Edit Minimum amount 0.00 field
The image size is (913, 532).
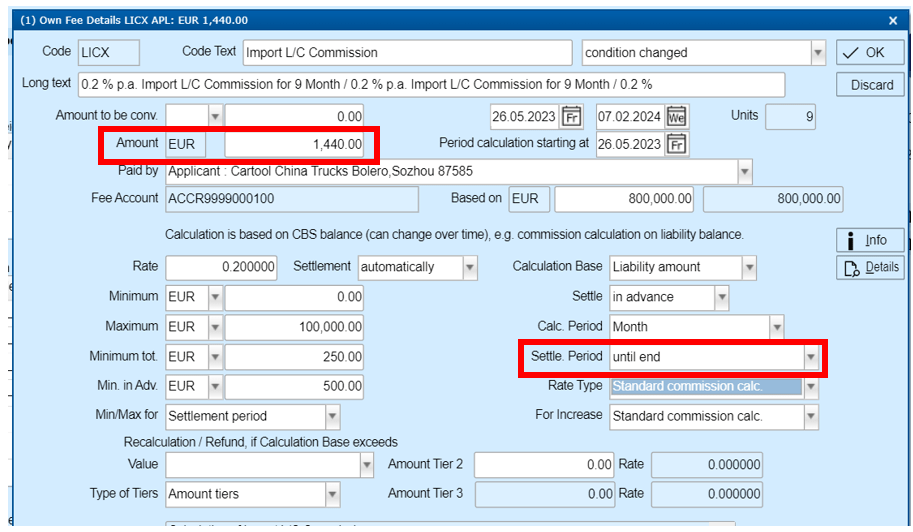[x=294, y=297]
